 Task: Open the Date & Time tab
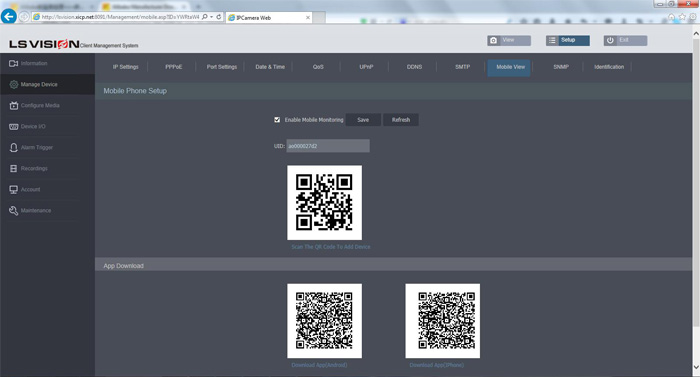(x=270, y=67)
